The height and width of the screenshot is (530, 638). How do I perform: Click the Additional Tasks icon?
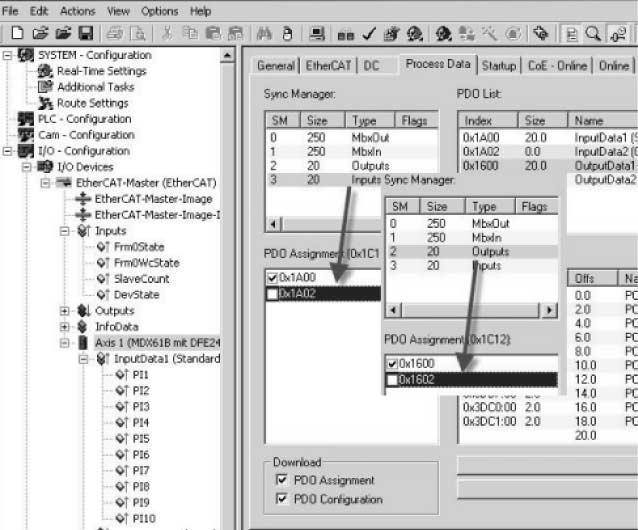(45, 87)
